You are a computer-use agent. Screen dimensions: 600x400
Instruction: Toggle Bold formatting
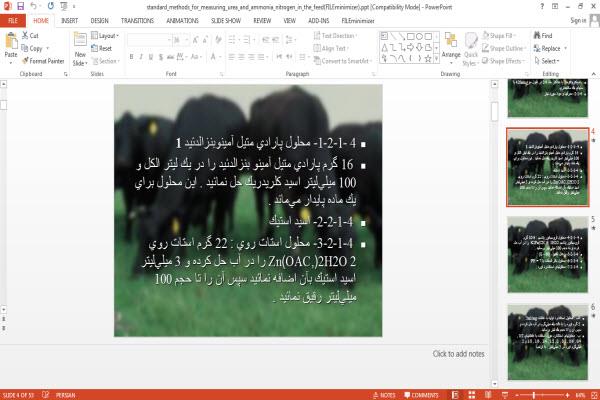click(131, 57)
